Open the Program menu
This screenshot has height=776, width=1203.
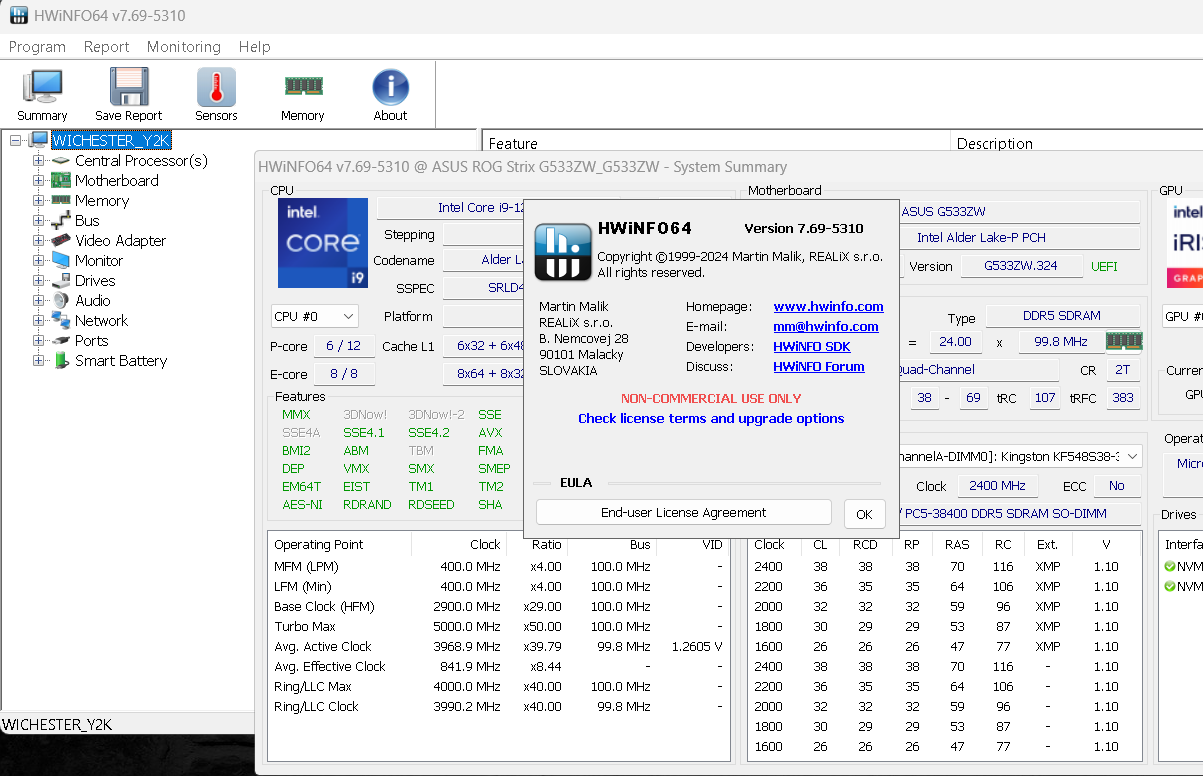click(x=37, y=47)
